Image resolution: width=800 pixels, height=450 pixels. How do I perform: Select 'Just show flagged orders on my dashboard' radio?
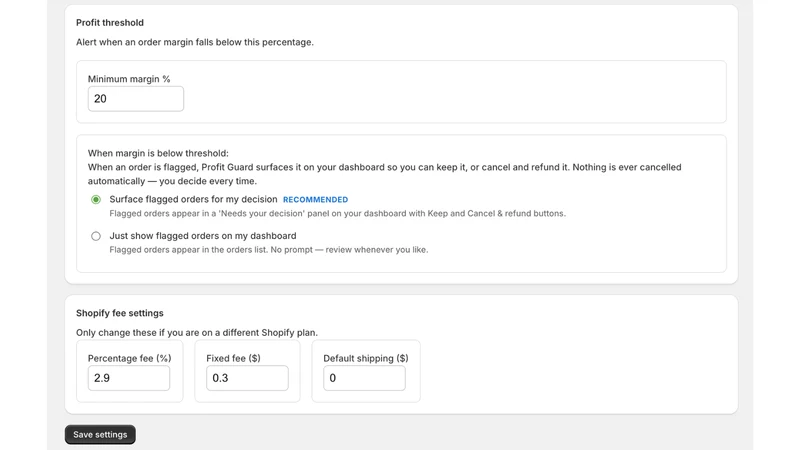tap(96, 236)
